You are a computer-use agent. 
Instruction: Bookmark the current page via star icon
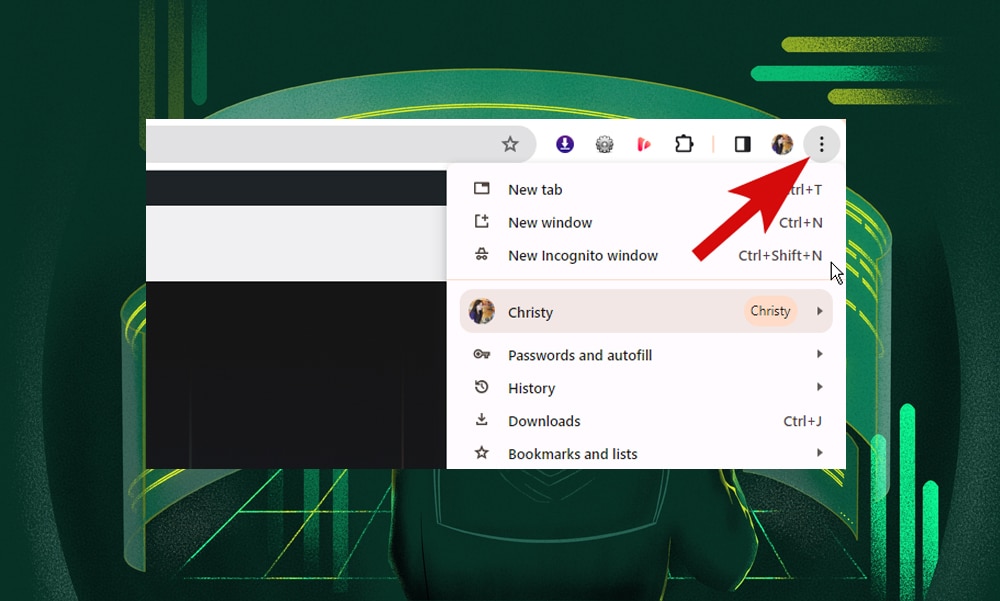511,144
